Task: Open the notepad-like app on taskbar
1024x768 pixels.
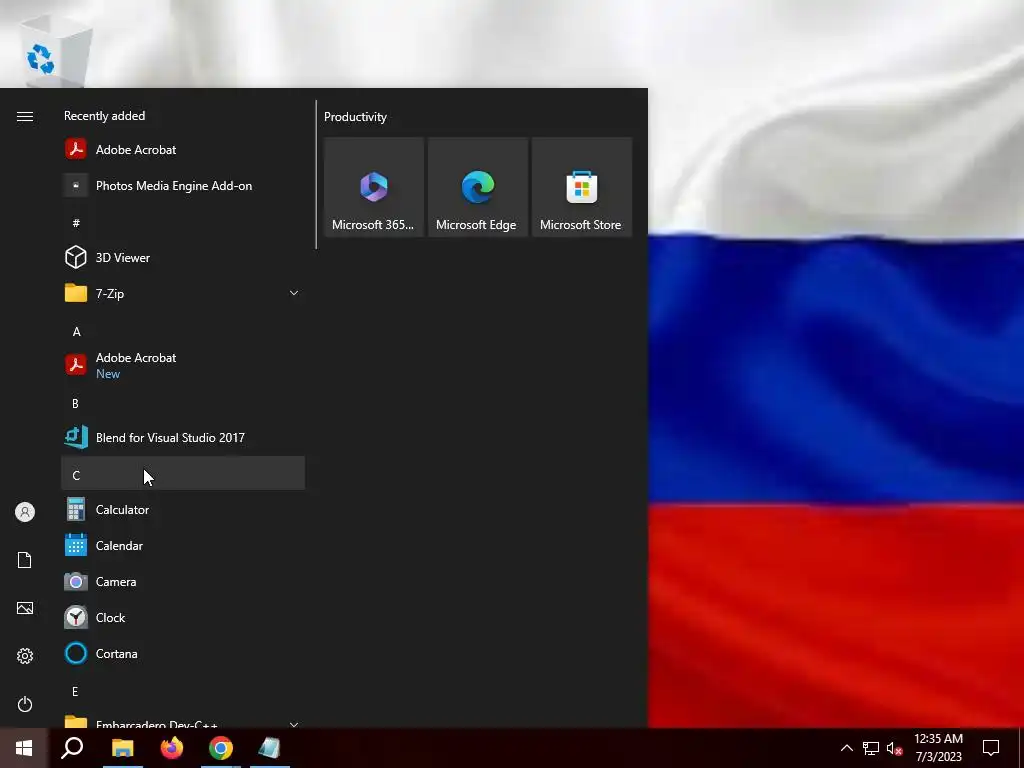Action: tap(270, 748)
